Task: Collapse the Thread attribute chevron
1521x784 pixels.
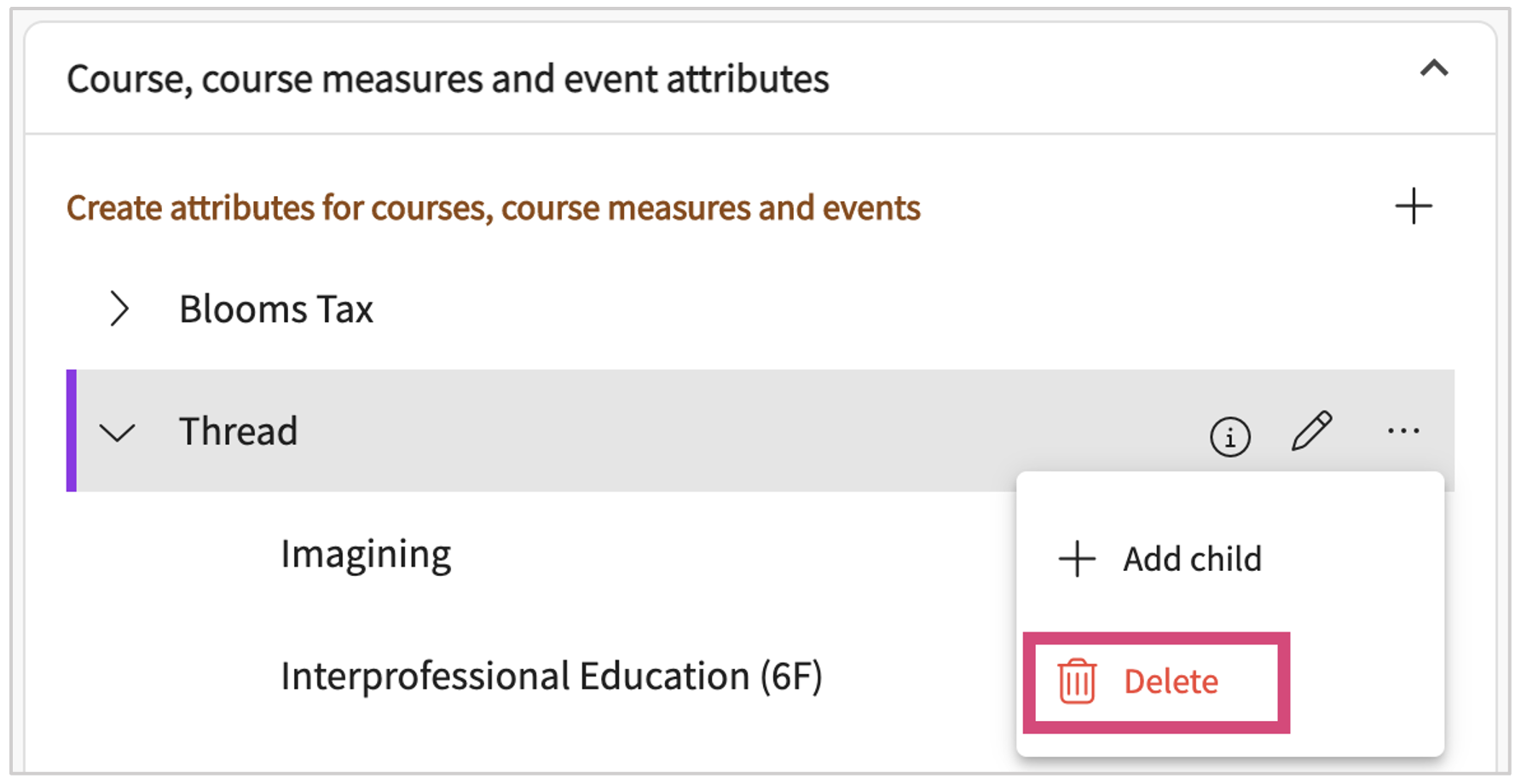Action: pos(118,432)
